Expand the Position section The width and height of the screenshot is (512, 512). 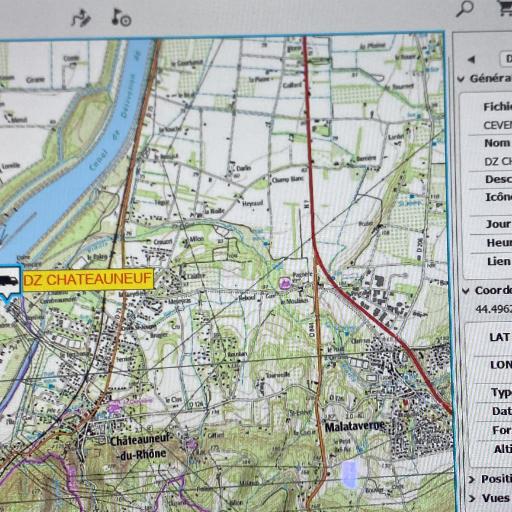471,480
